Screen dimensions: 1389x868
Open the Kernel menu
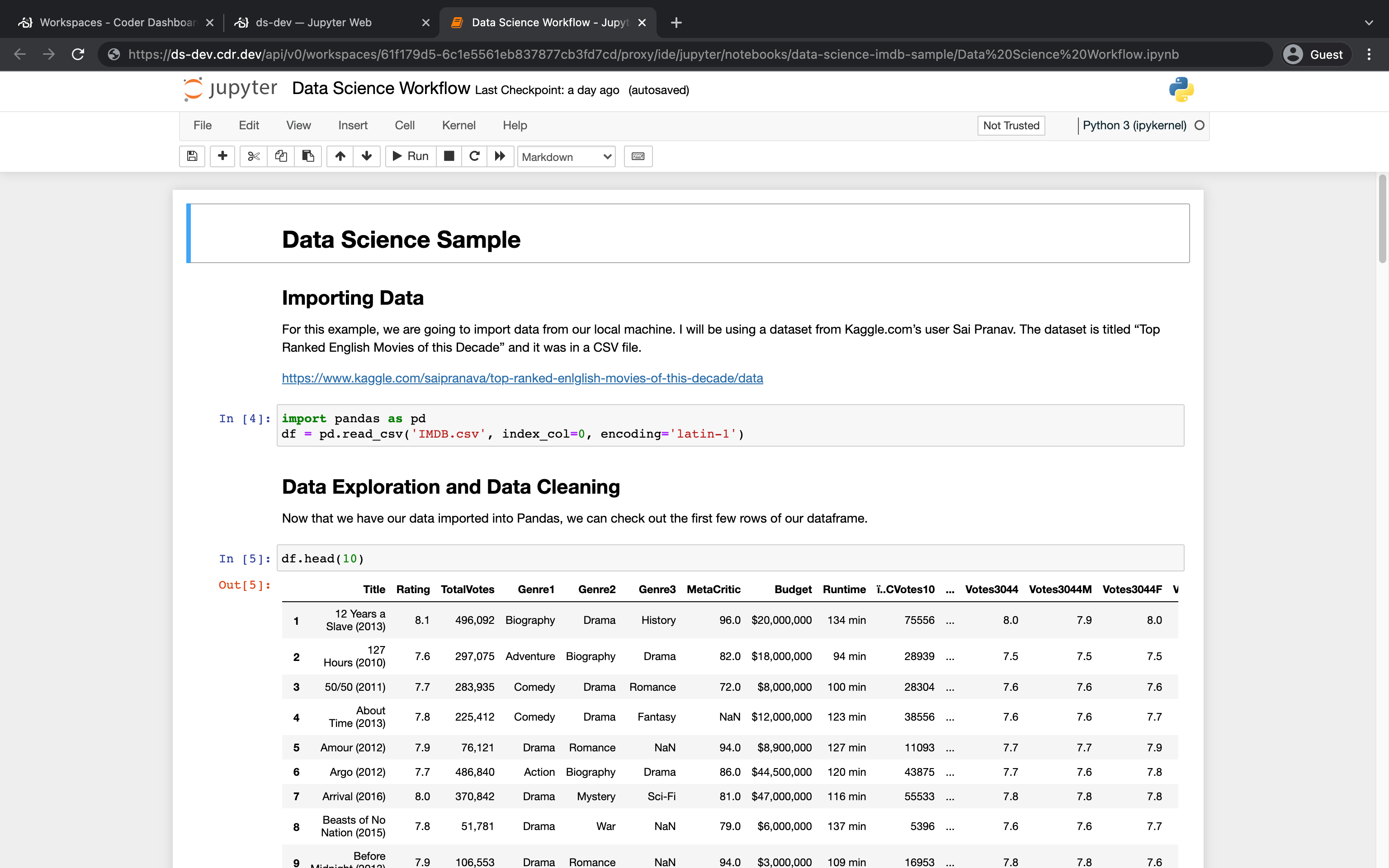(457, 125)
